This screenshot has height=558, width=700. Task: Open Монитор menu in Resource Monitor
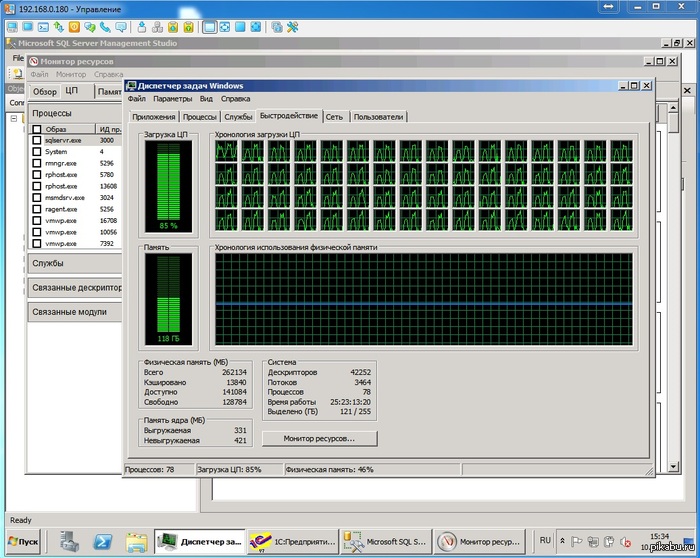point(71,75)
